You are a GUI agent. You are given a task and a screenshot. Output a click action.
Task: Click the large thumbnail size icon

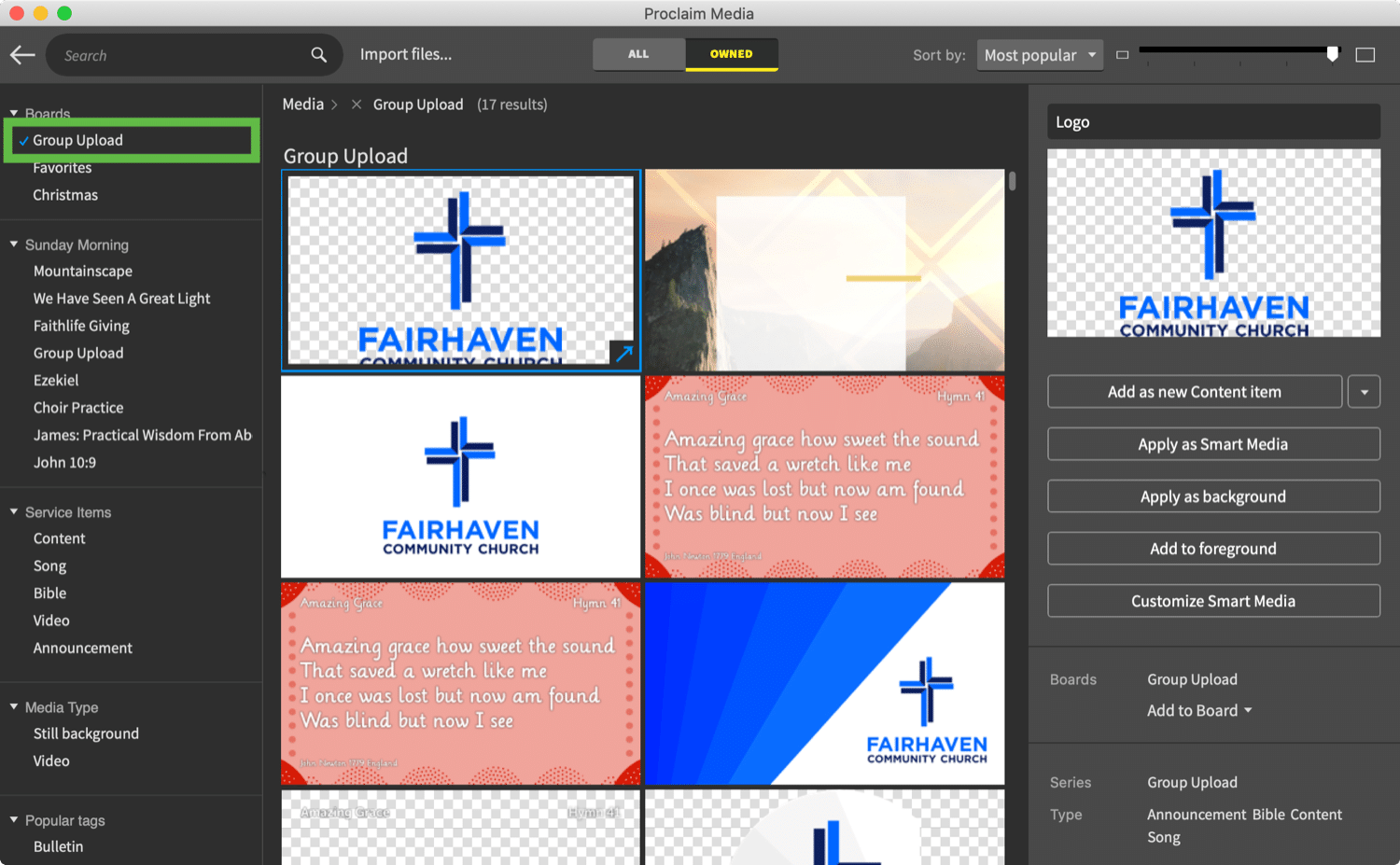coord(1365,55)
